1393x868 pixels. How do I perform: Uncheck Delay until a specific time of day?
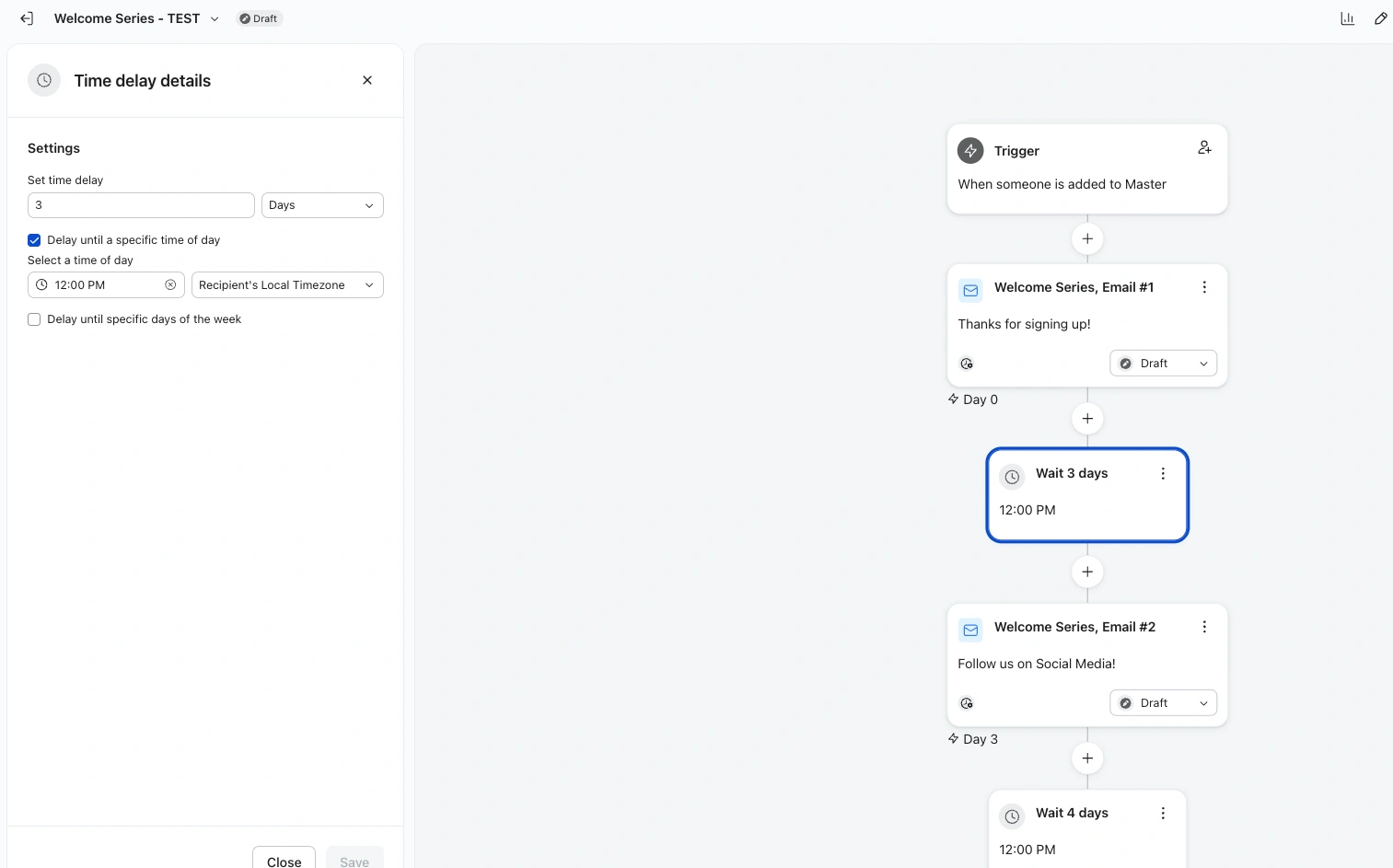34,240
